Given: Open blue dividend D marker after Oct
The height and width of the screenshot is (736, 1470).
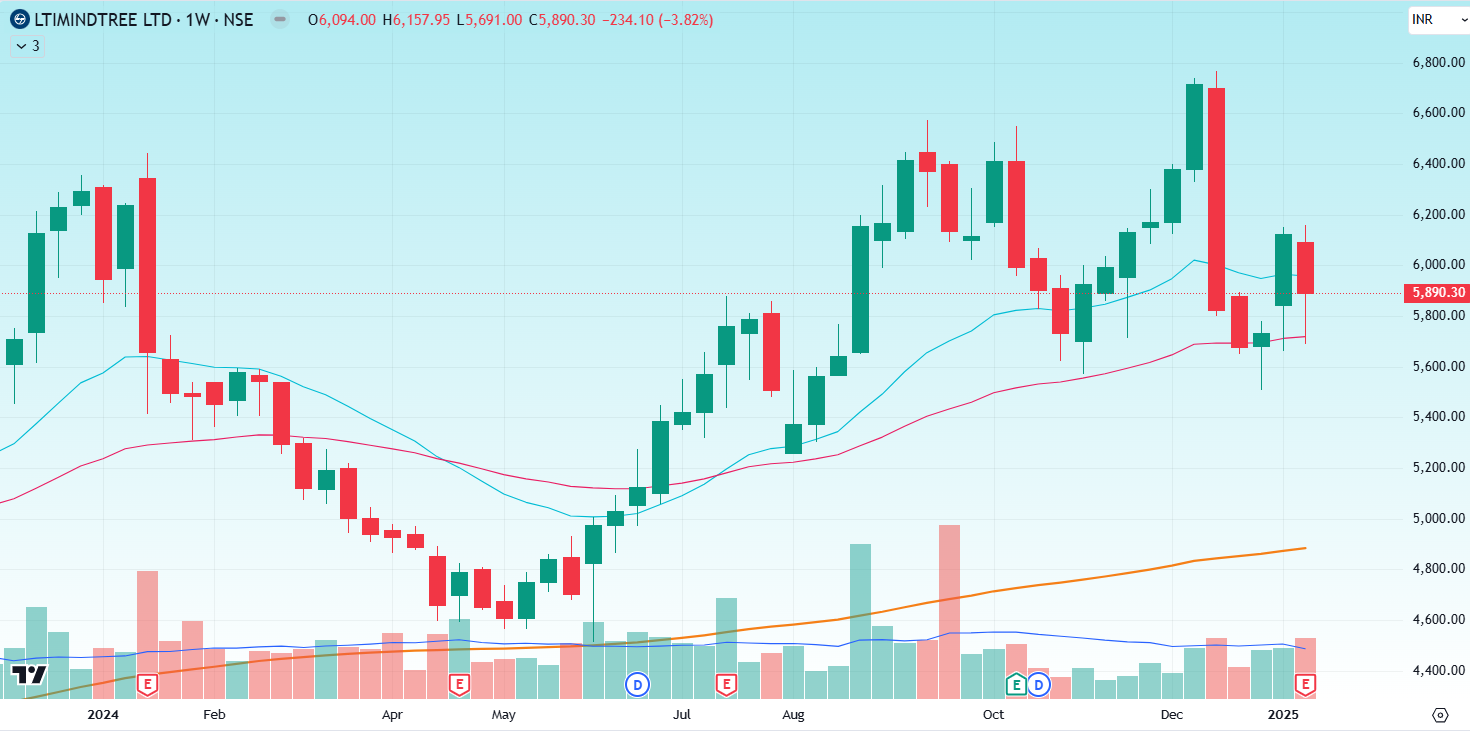Looking at the screenshot, I should (x=1039, y=685).
